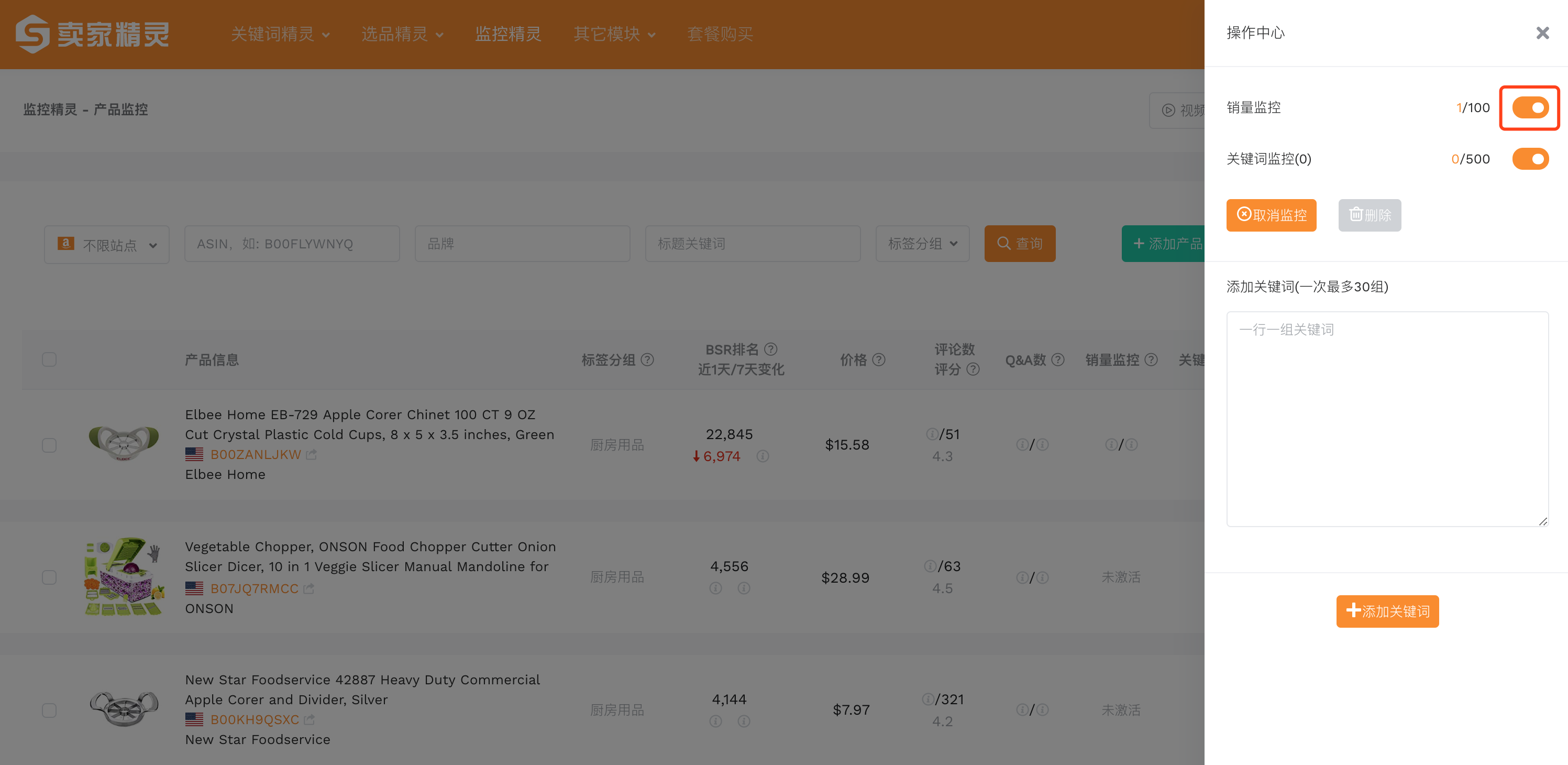1568x765 pixels.
Task: Toggle the 关键词监控 switch
Action: (x=1530, y=159)
